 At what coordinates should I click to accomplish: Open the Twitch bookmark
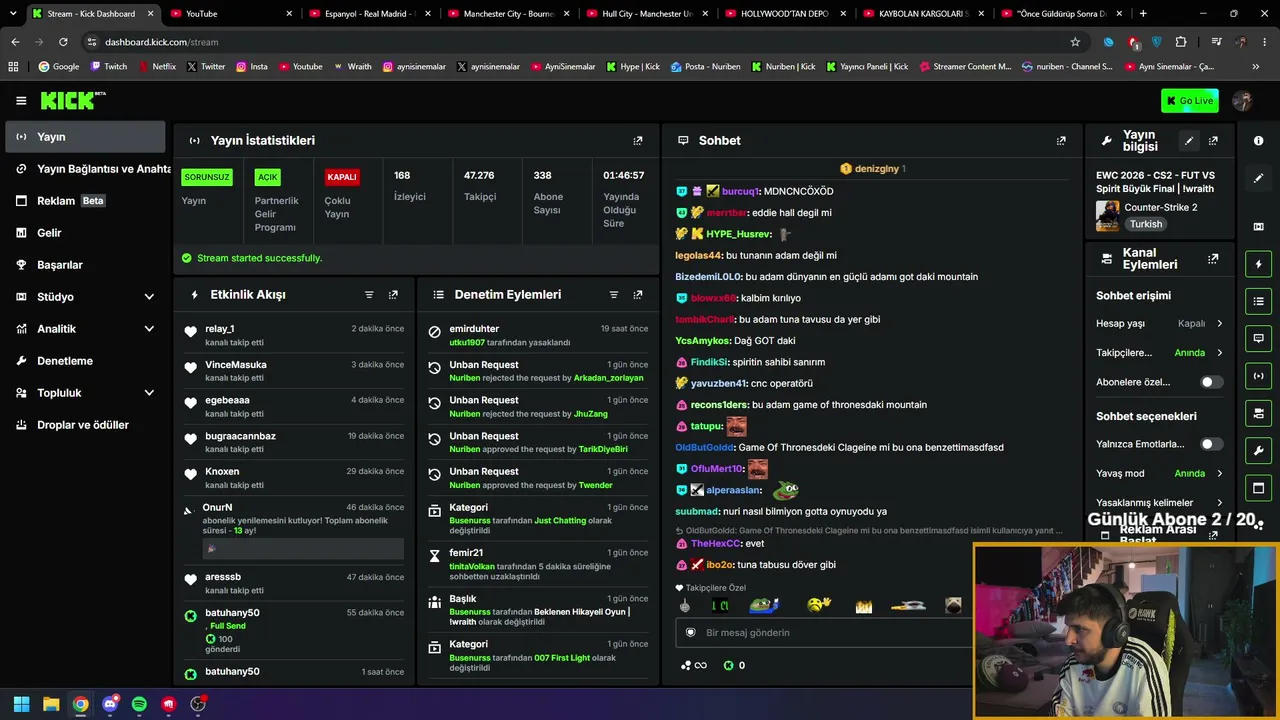pyautogui.click(x=109, y=67)
